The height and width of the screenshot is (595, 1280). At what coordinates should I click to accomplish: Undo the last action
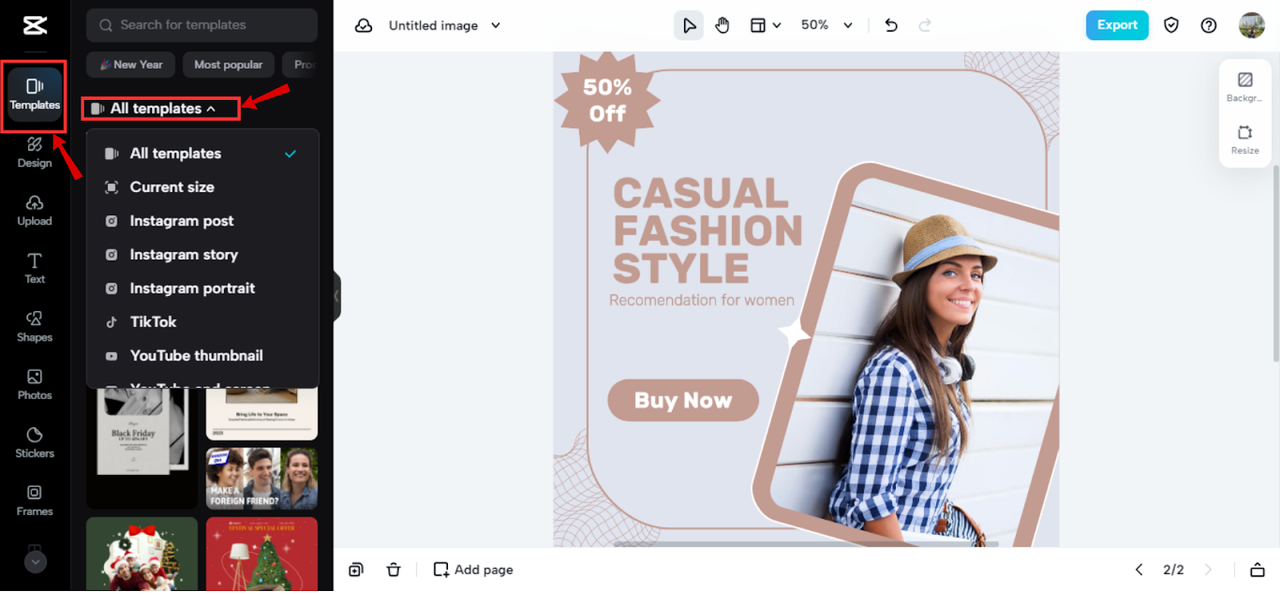point(891,26)
